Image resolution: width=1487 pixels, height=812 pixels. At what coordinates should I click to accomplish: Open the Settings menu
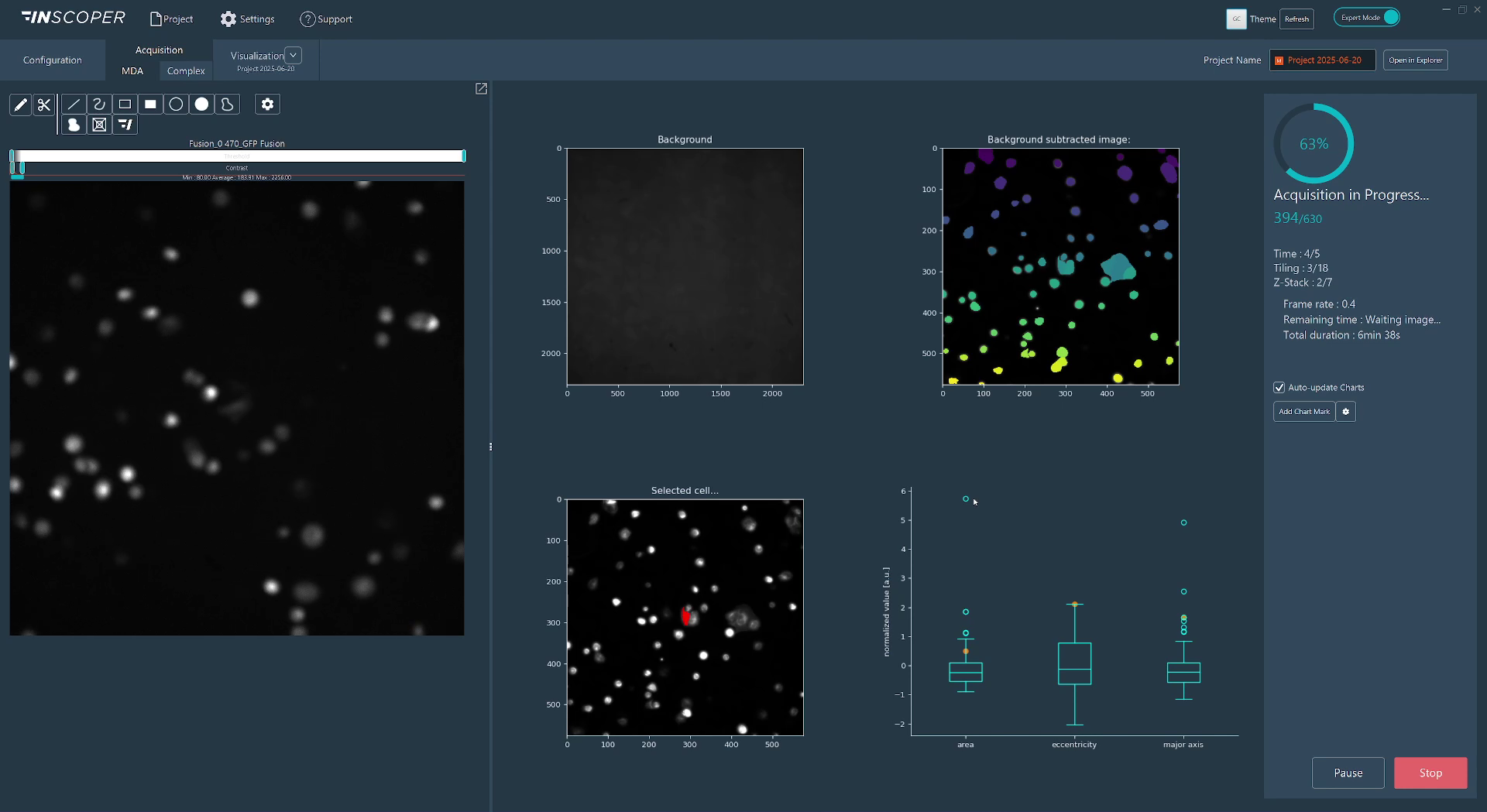point(247,19)
